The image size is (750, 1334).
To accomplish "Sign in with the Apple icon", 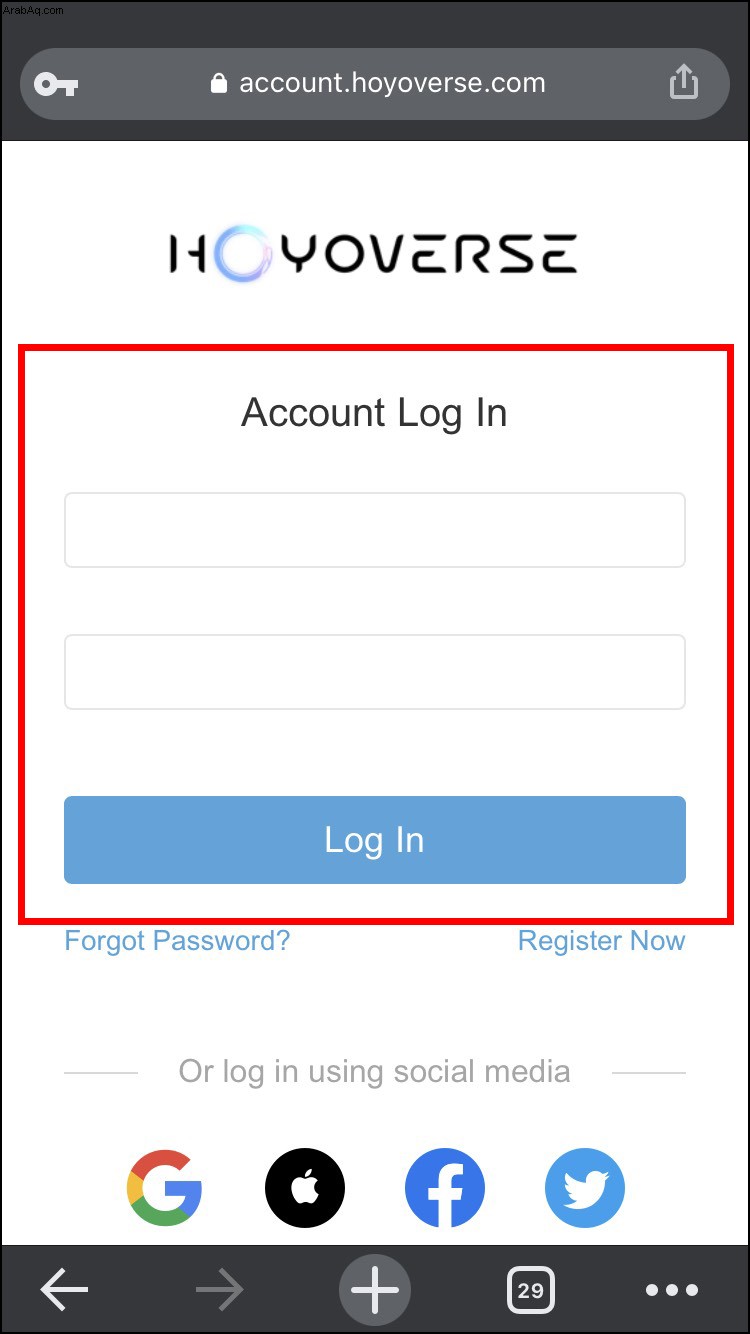I will 305,1188.
